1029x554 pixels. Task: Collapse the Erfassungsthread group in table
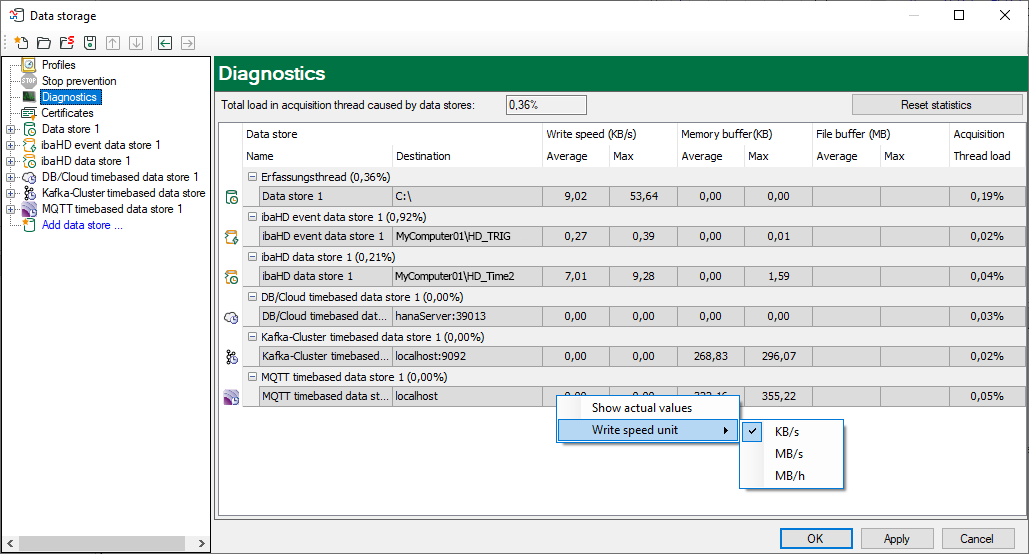tap(252, 177)
